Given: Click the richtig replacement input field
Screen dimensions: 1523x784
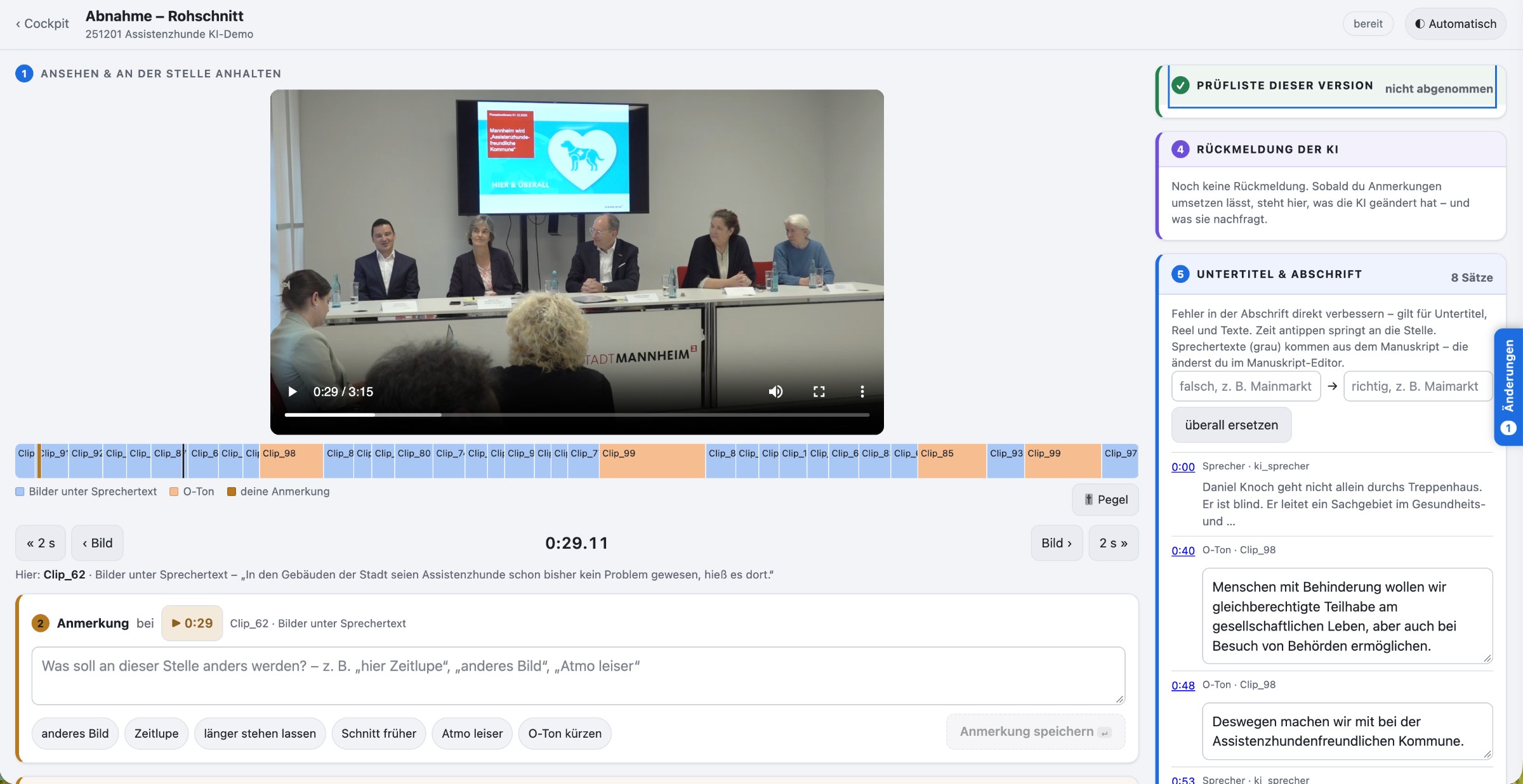Looking at the screenshot, I should tap(1418, 386).
